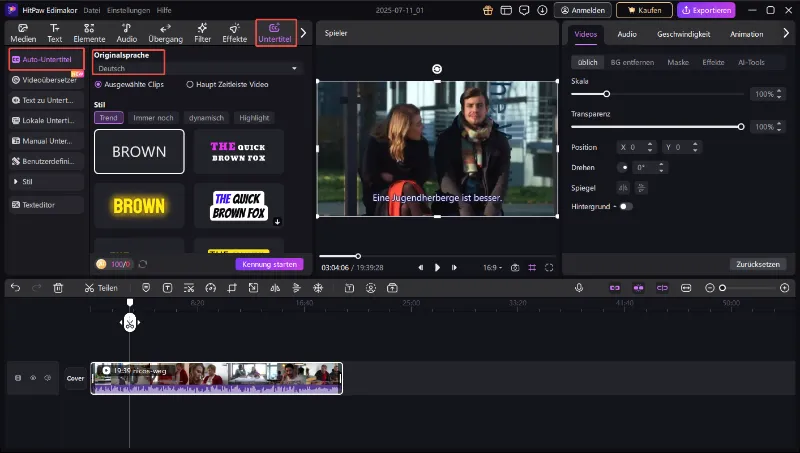Play the video in the player

[437, 267]
